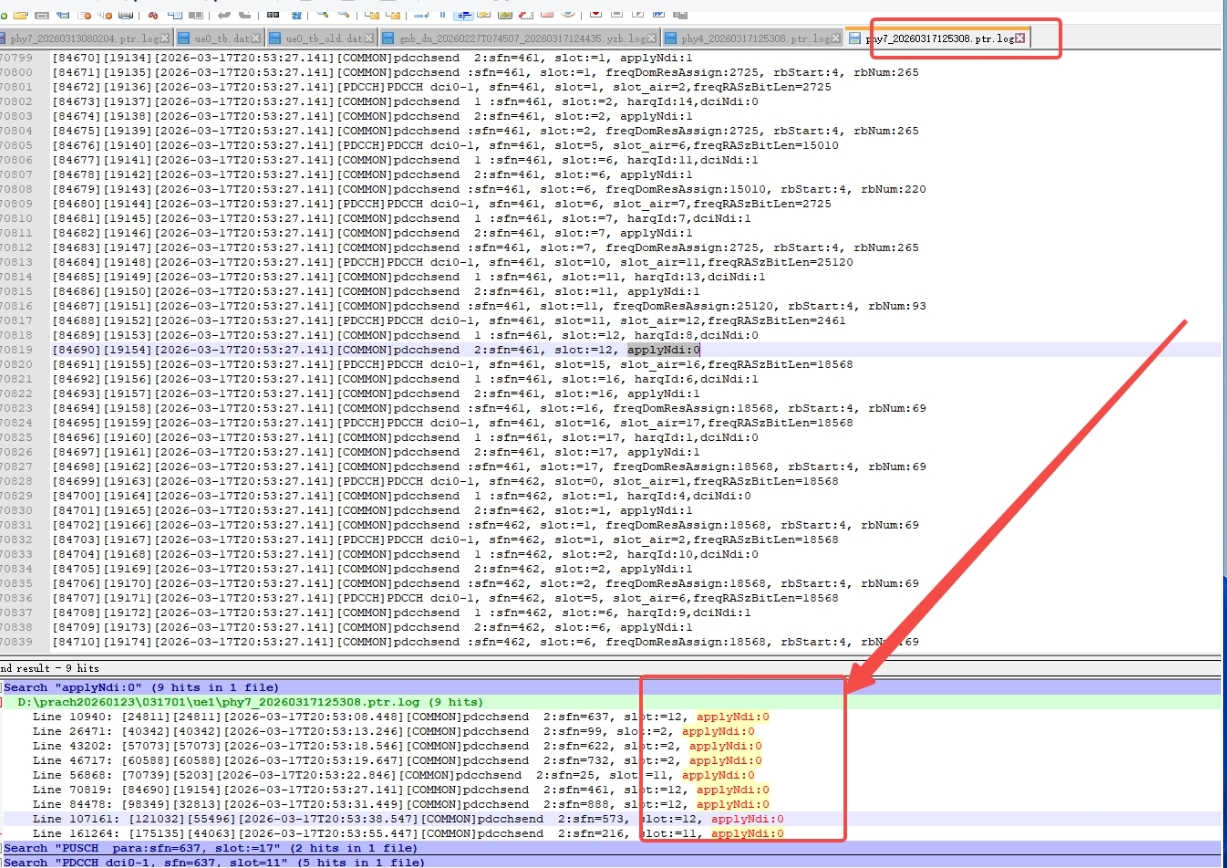Open Find using the binoculars icon
Screen dimensions: 1227x868
(x=273, y=14)
